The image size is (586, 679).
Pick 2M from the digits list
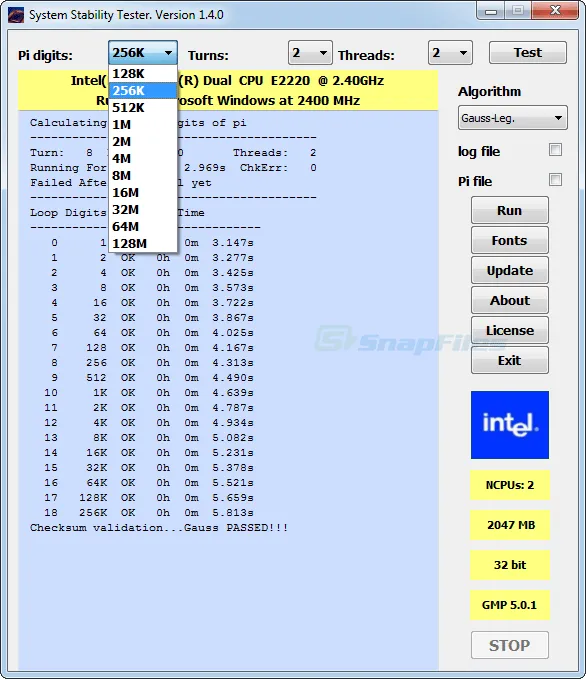[143, 142]
